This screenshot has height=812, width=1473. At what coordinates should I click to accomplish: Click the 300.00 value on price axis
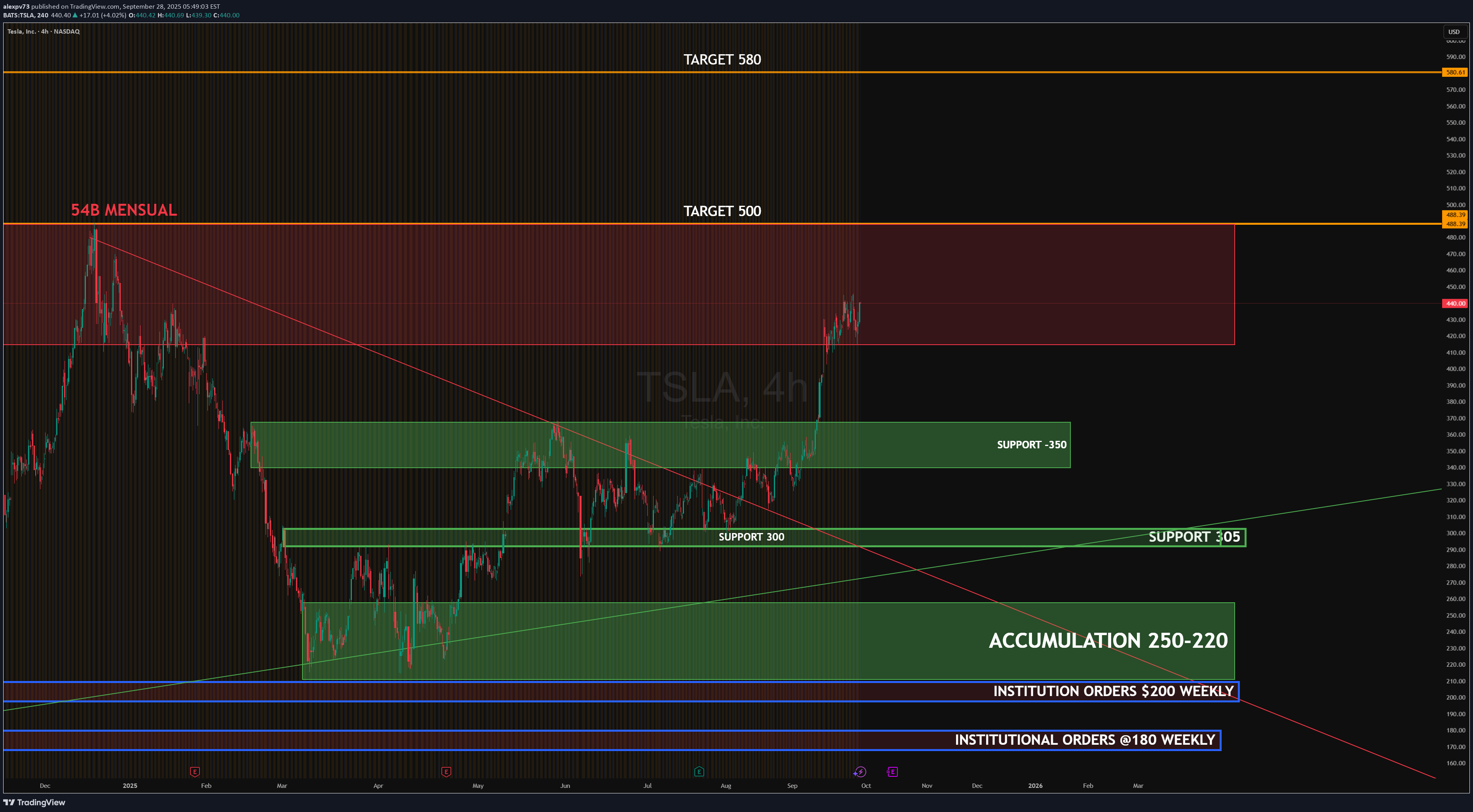pos(1456,533)
